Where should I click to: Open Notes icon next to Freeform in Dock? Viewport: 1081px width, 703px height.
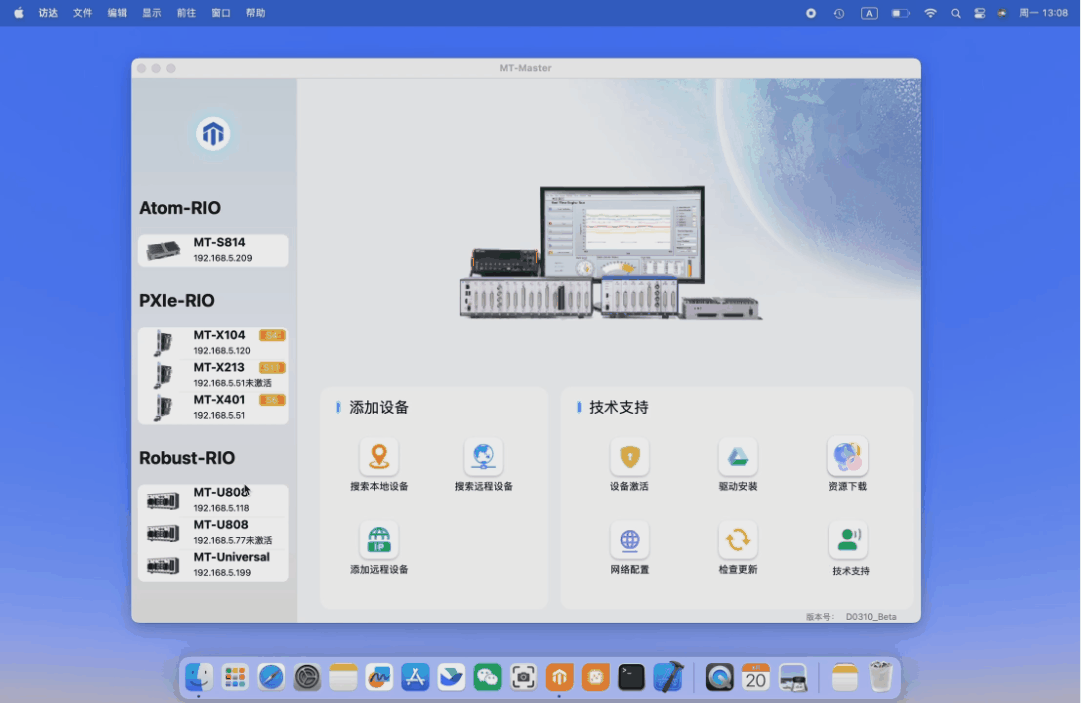pos(343,677)
